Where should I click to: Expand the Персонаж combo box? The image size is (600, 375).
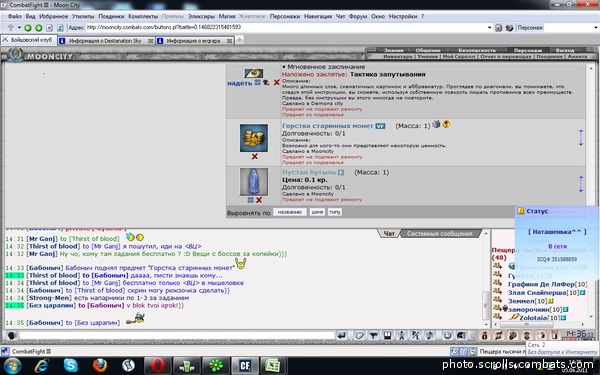click(x=595, y=28)
